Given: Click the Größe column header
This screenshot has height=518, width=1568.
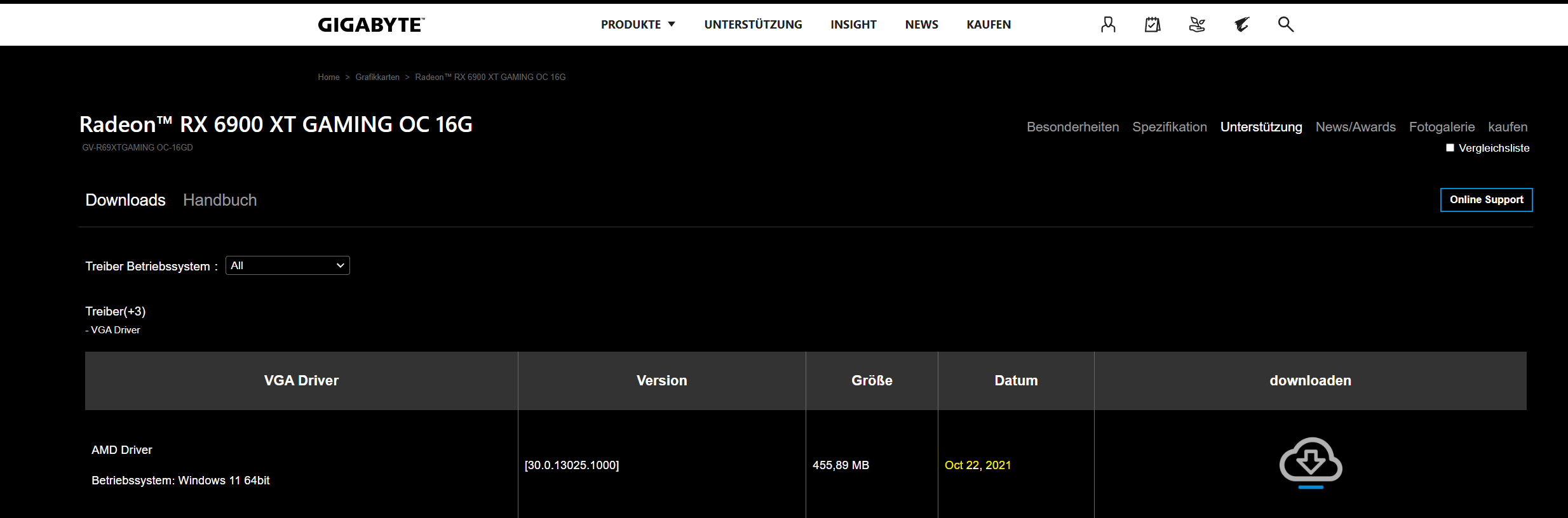Looking at the screenshot, I should coord(872,380).
